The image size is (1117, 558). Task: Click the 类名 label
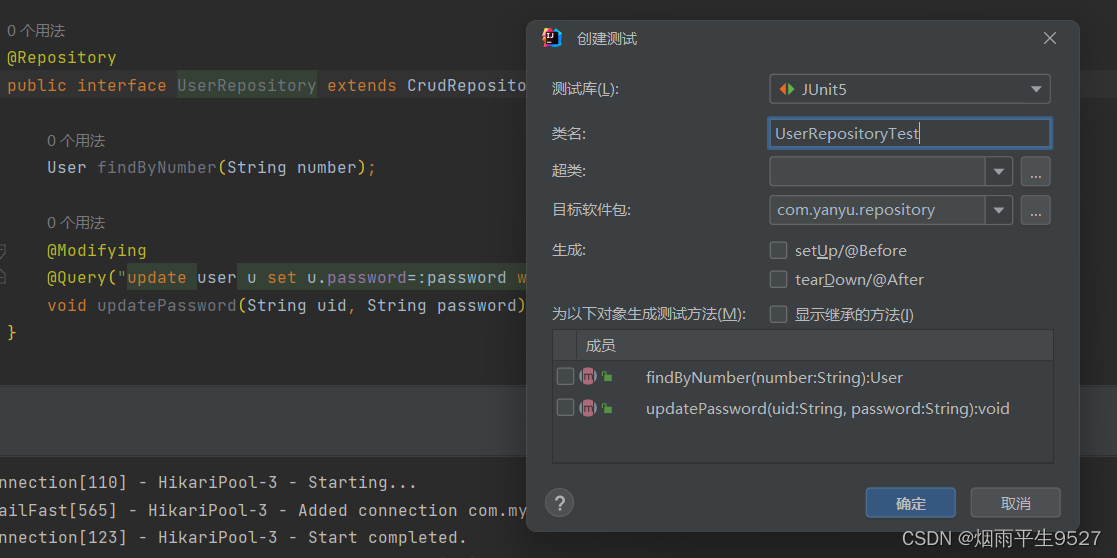[x=568, y=133]
